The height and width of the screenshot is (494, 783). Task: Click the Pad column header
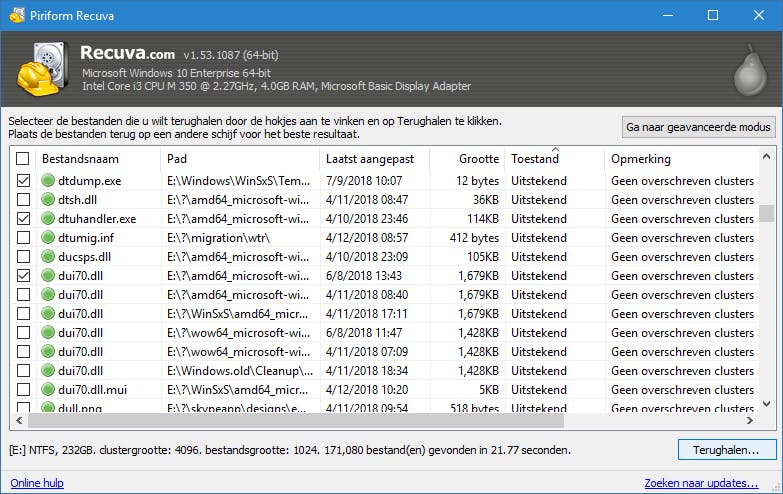click(240, 159)
